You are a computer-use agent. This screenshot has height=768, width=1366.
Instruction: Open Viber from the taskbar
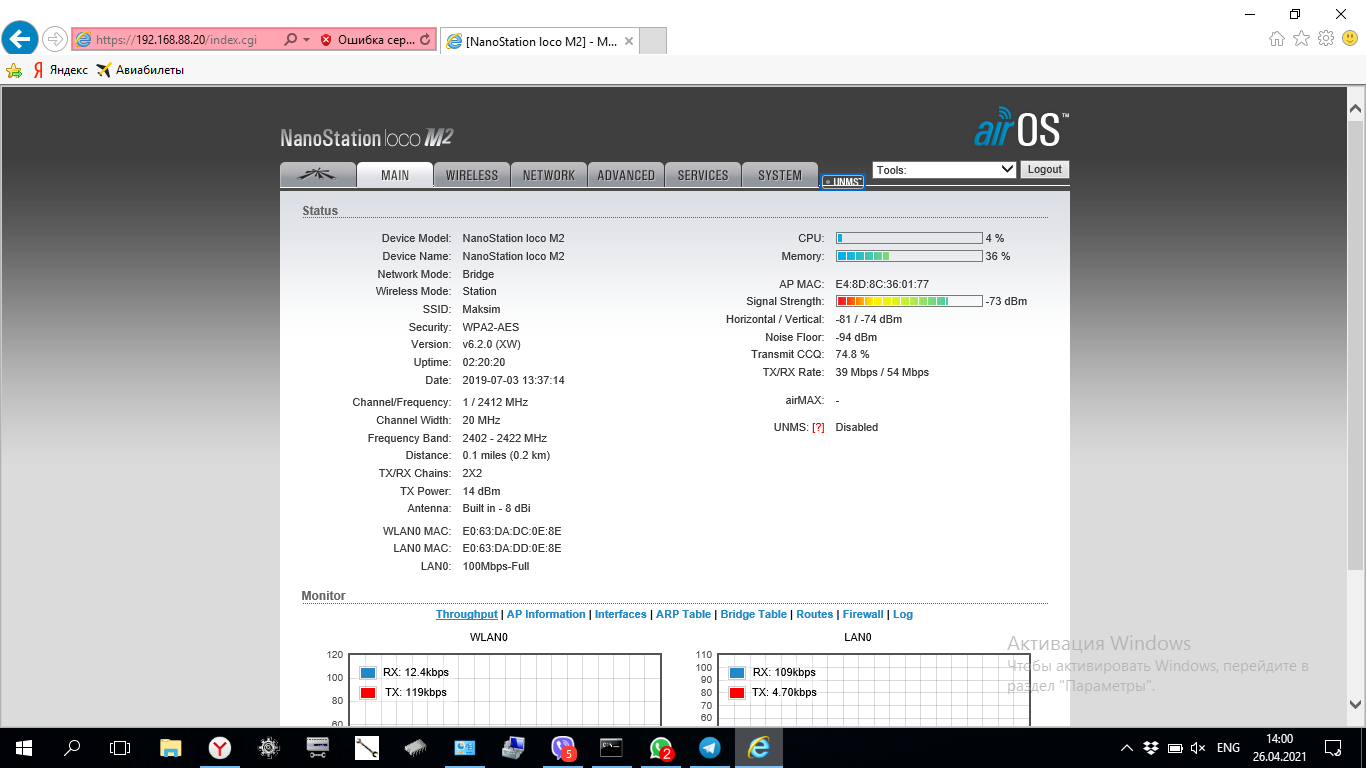563,747
